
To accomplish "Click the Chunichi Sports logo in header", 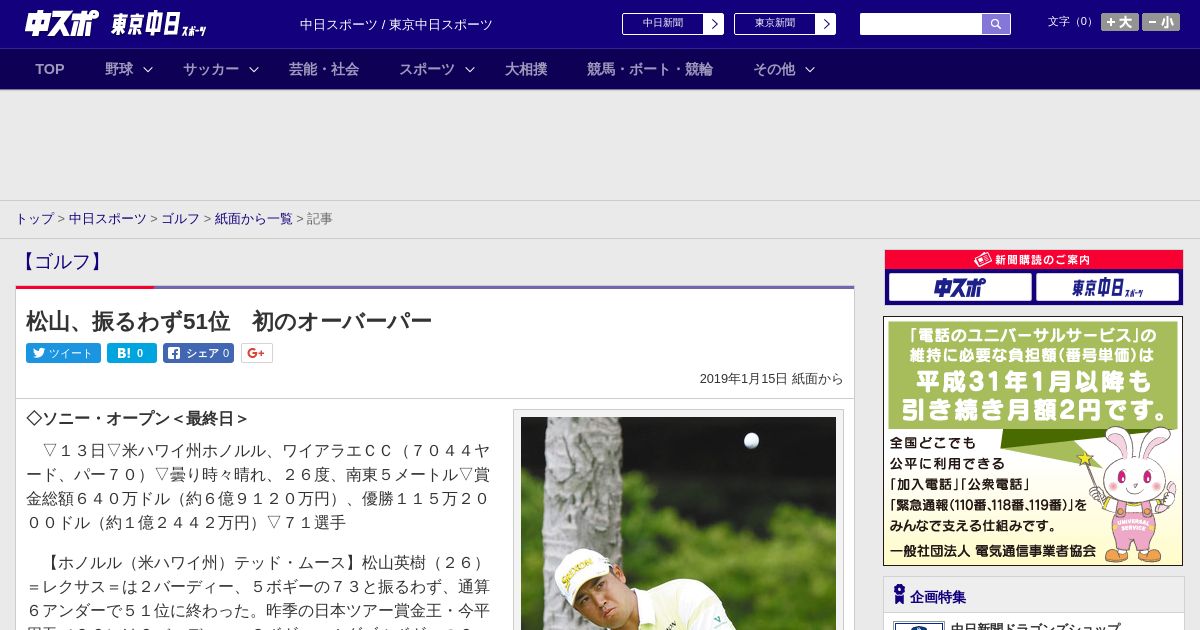I will (x=62, y=24).
